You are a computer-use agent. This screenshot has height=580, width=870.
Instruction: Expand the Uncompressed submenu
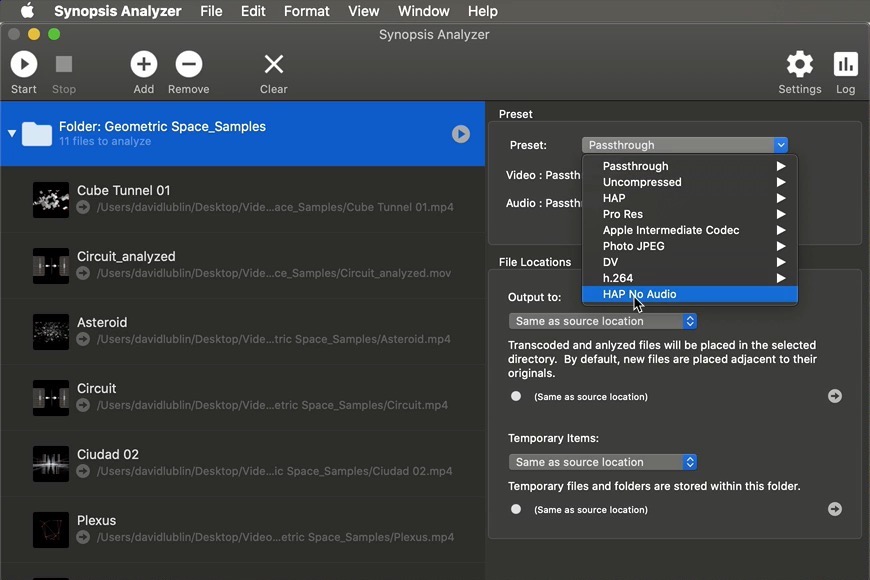pyautogui.click(x=690, y=182)
